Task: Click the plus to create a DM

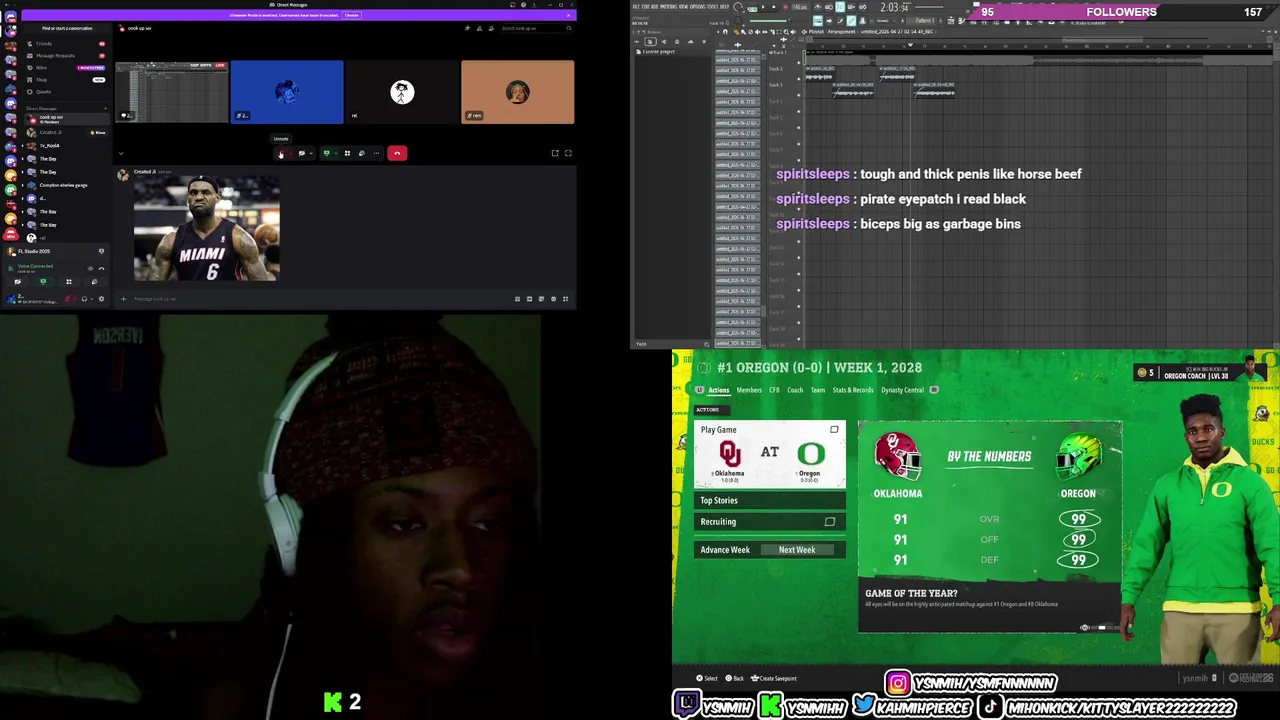Action: 104,108
